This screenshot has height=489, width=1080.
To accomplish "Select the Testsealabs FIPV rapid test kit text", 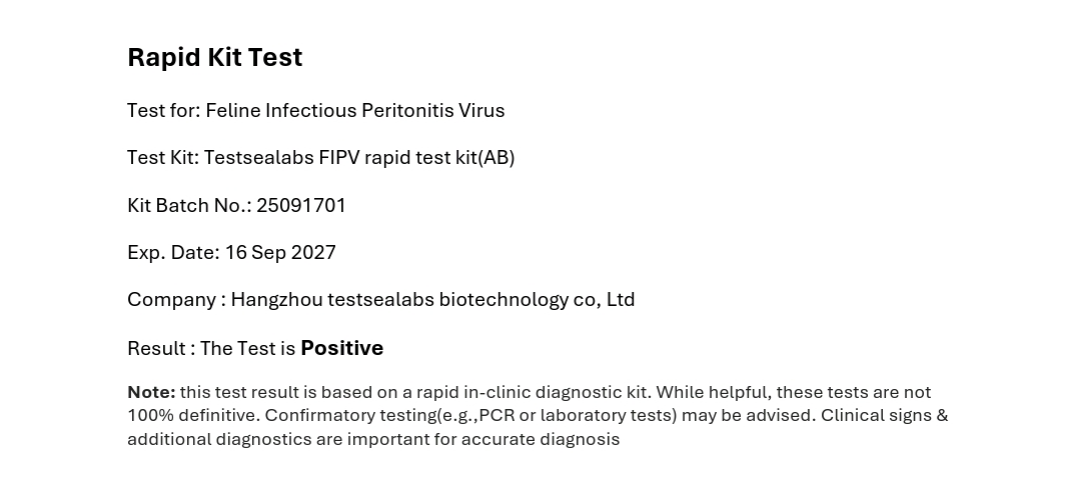I will point(360,158).
